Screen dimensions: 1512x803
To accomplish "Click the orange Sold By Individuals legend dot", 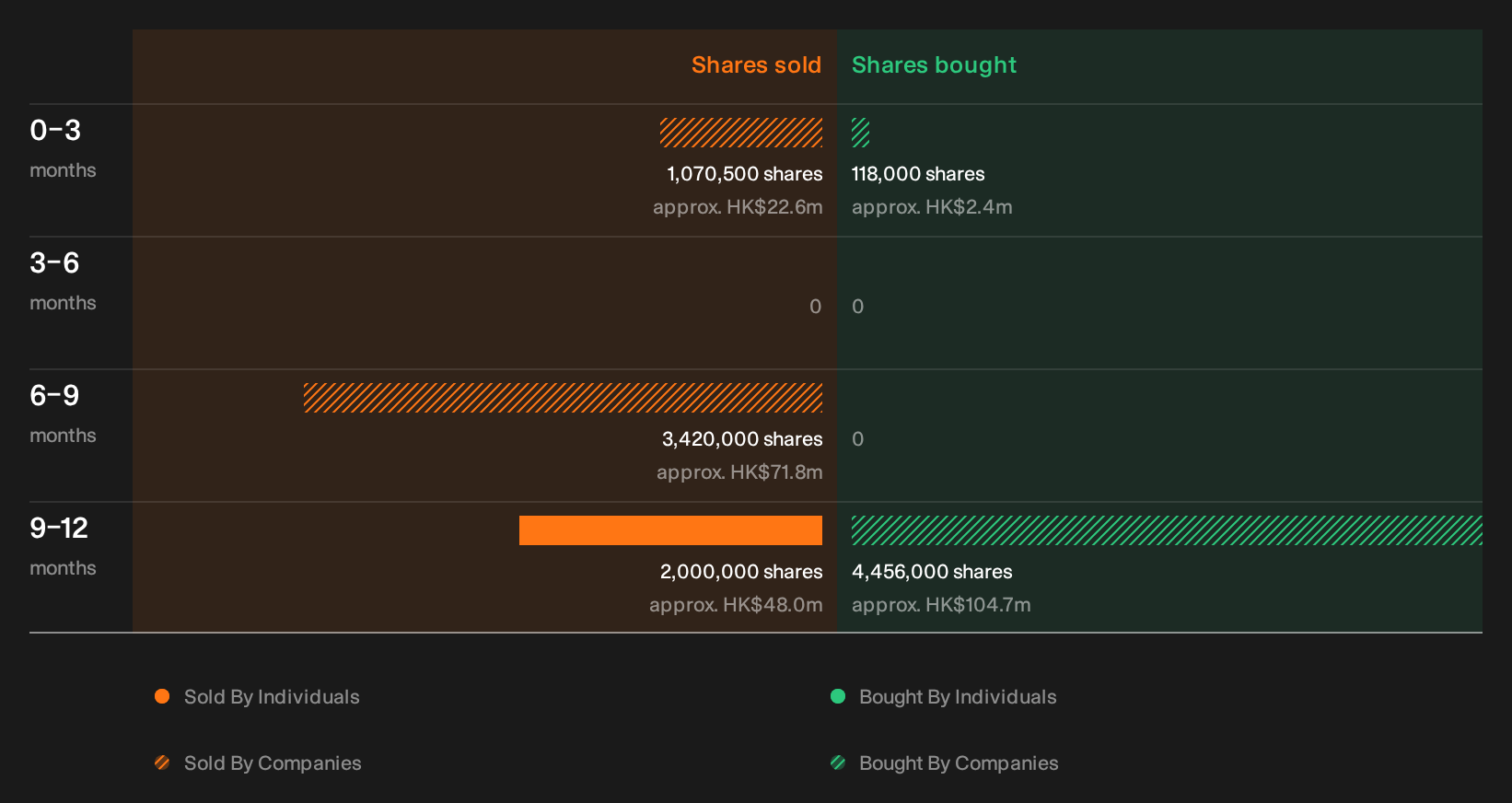I will [x=162, y=696].
